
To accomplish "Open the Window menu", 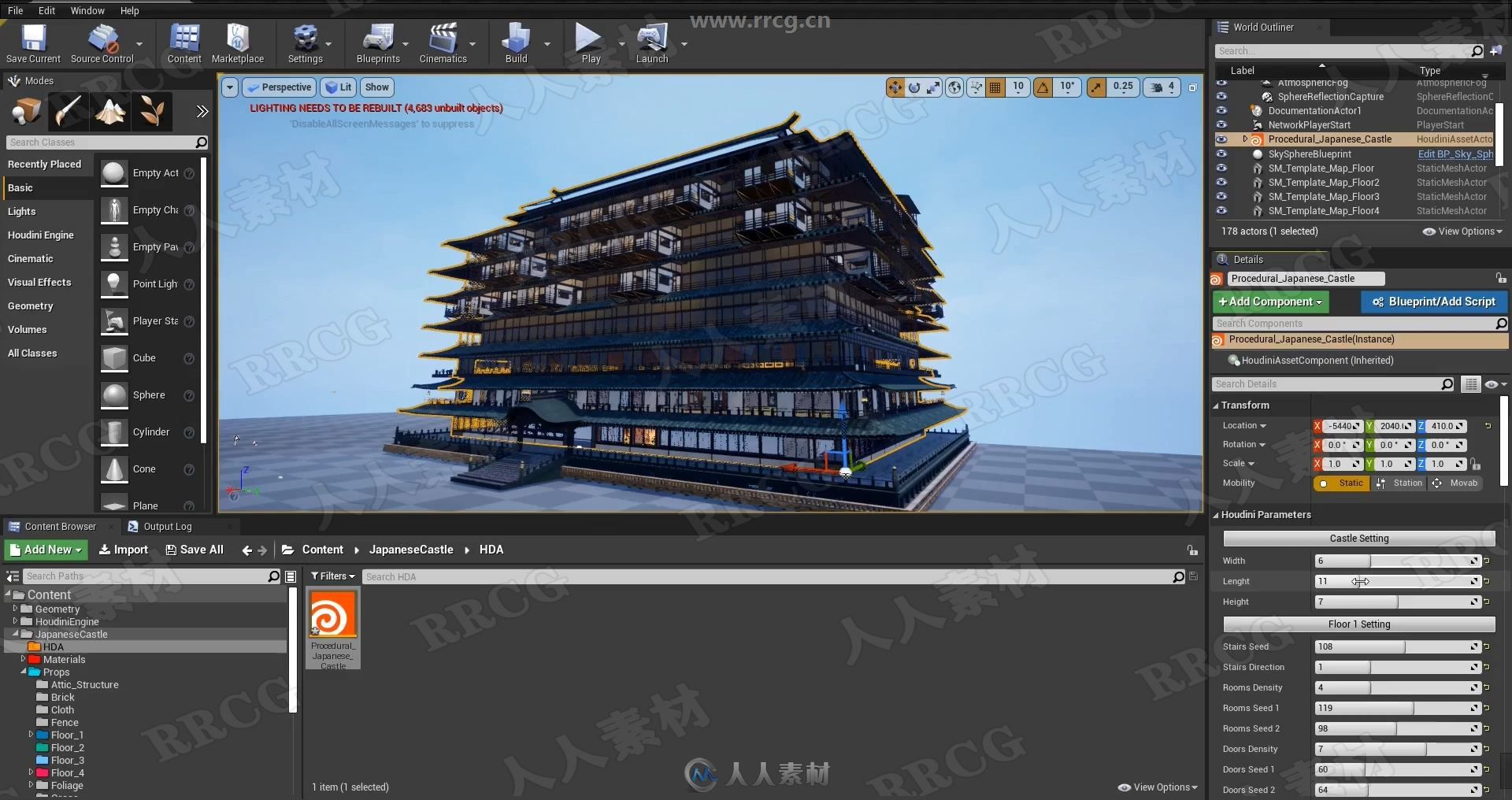I will [x=87, y=10].
